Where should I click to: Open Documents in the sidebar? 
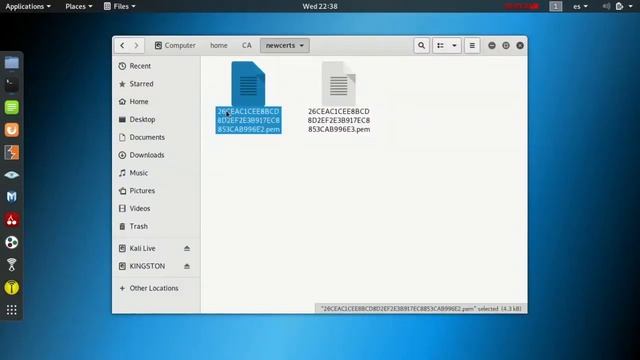coord(156,137)
